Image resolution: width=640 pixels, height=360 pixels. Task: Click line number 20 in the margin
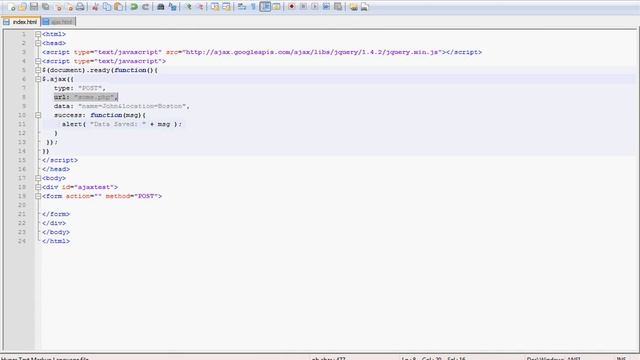point(22,205)
